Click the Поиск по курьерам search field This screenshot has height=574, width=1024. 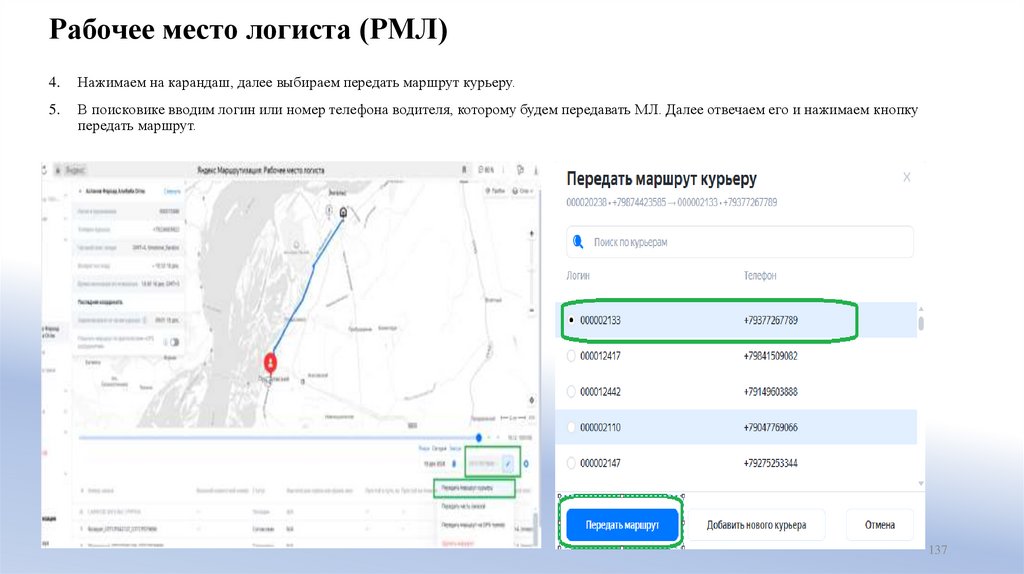point(740,242)
